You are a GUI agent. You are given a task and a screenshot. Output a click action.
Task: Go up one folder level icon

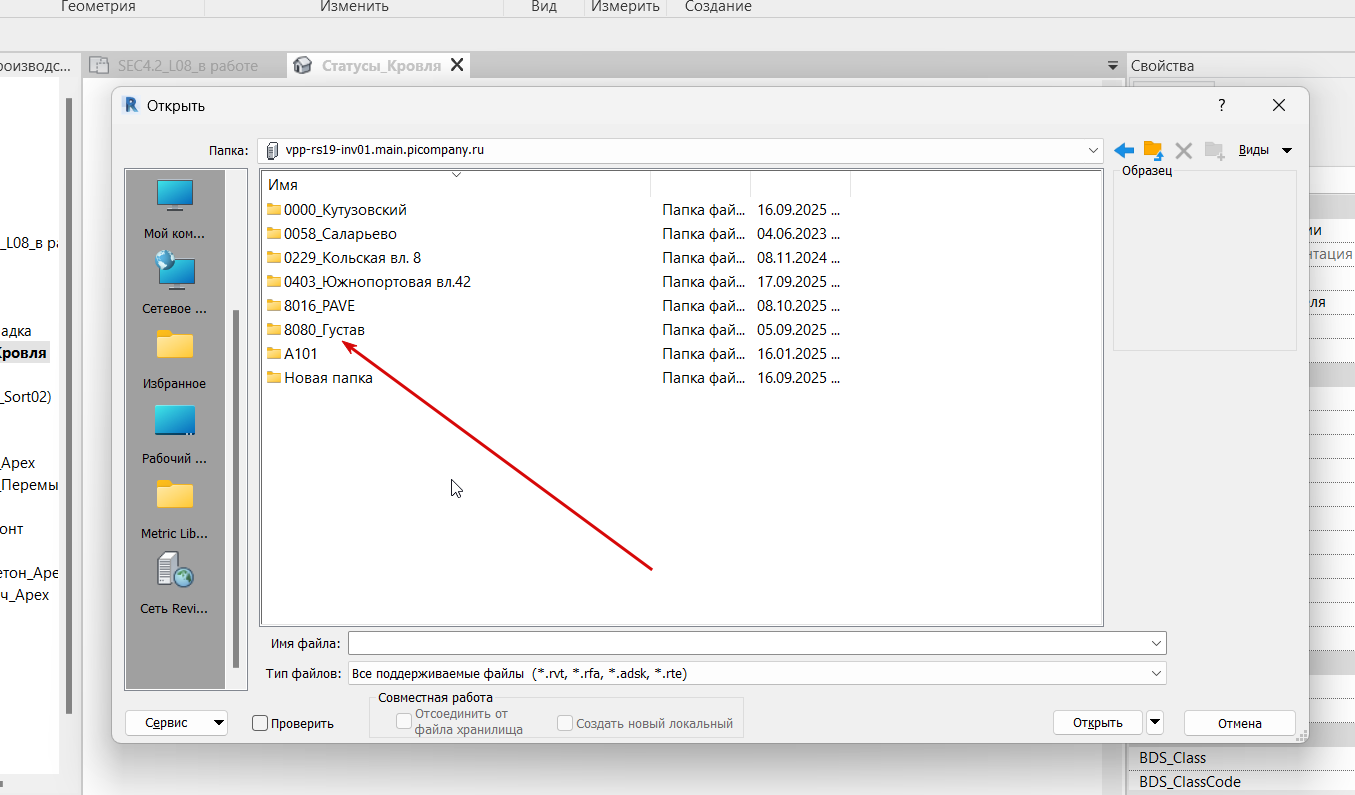tap(1153, 150)
